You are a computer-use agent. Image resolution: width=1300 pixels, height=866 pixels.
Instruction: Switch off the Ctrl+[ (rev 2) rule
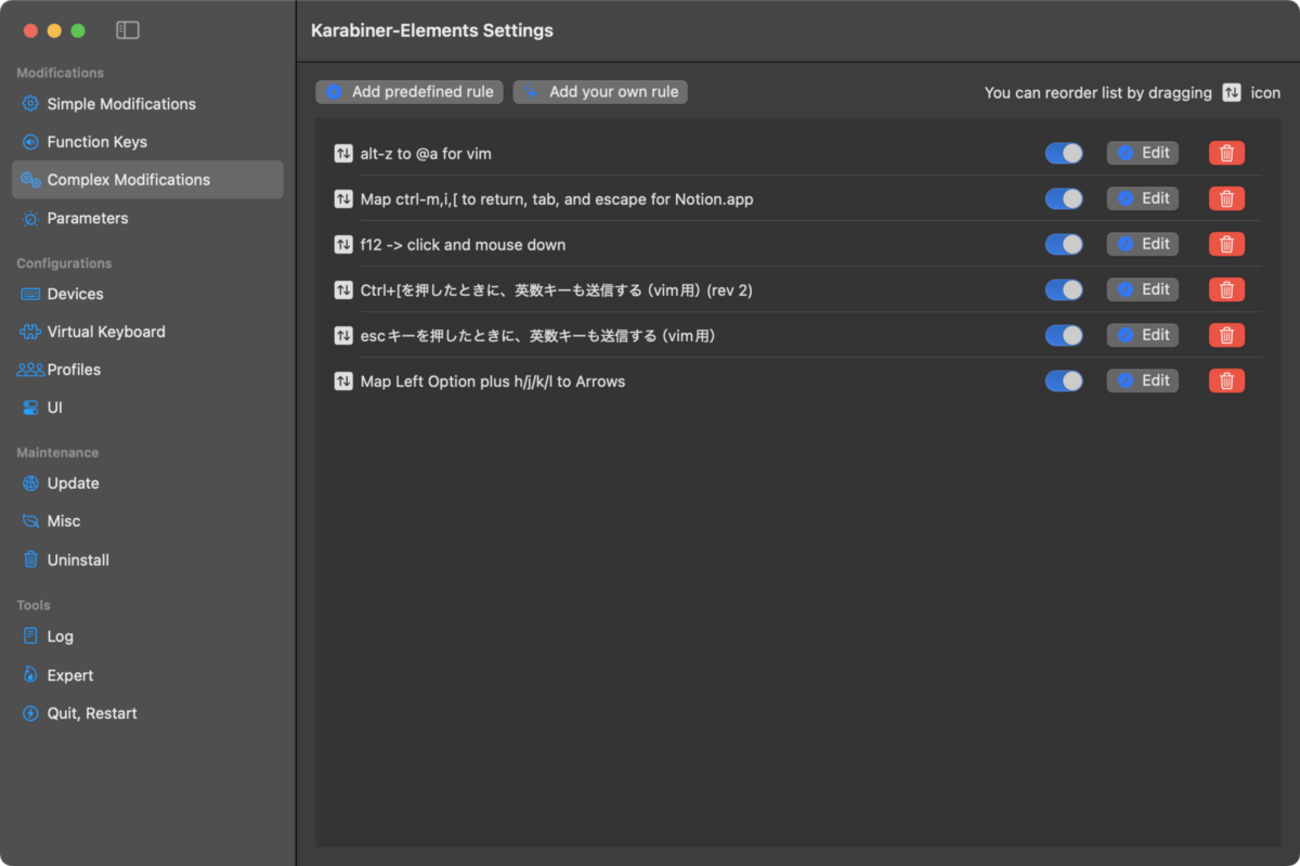tap(1064, 289)
